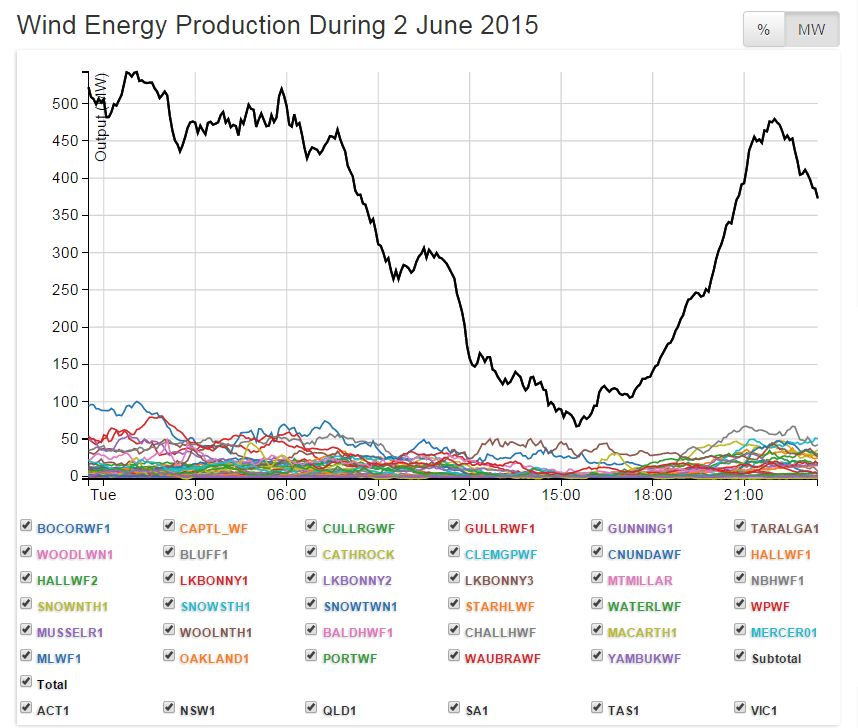Screen dimensions: 858x728
Task: Uncheck the Total line checkbox
Action: (x=26, y=683)
